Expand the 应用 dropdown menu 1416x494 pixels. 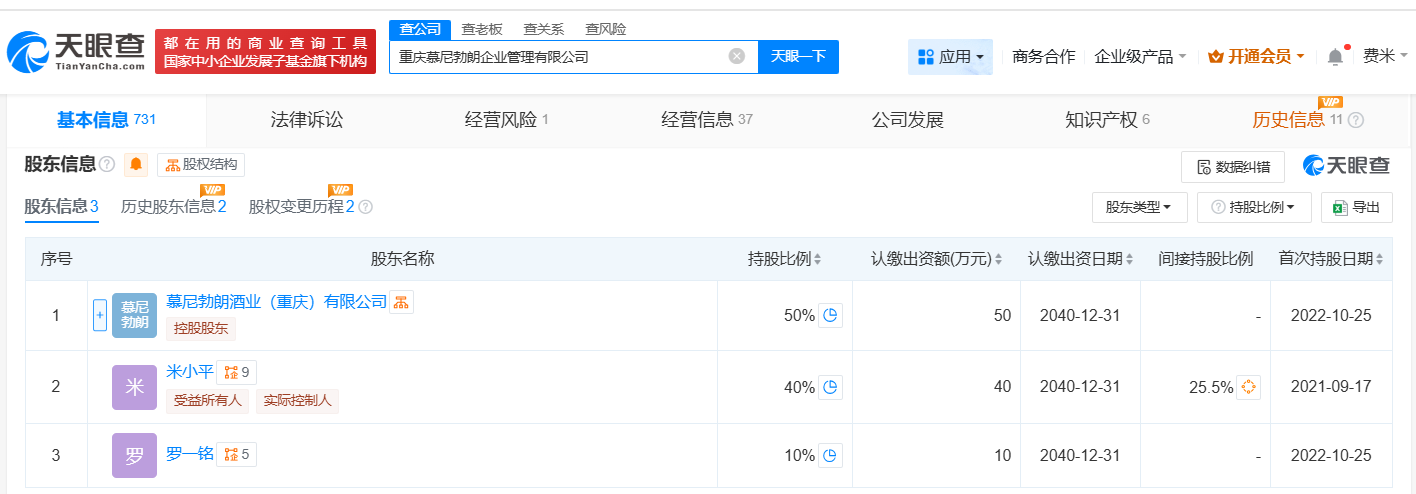pos(950,57)
